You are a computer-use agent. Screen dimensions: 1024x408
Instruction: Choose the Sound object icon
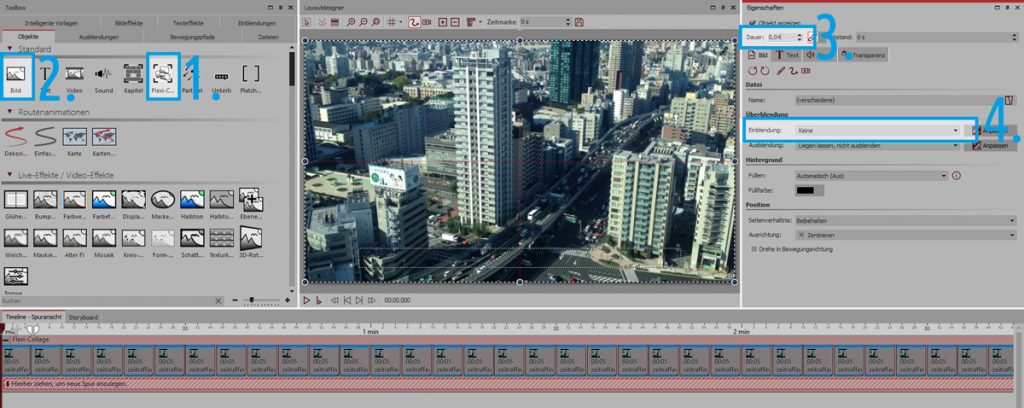coord(103,74)
